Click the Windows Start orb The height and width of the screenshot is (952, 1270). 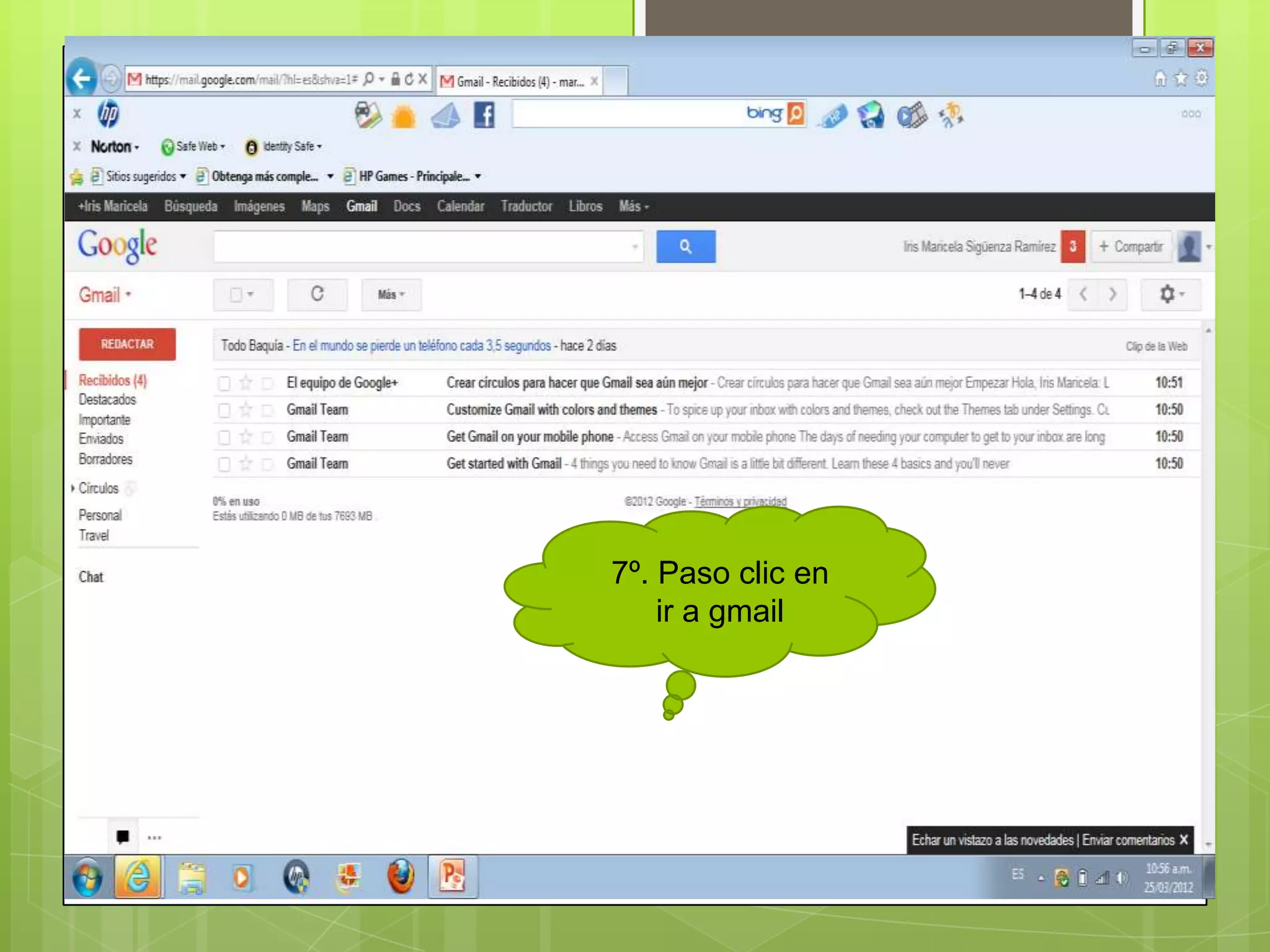point(87,878)
